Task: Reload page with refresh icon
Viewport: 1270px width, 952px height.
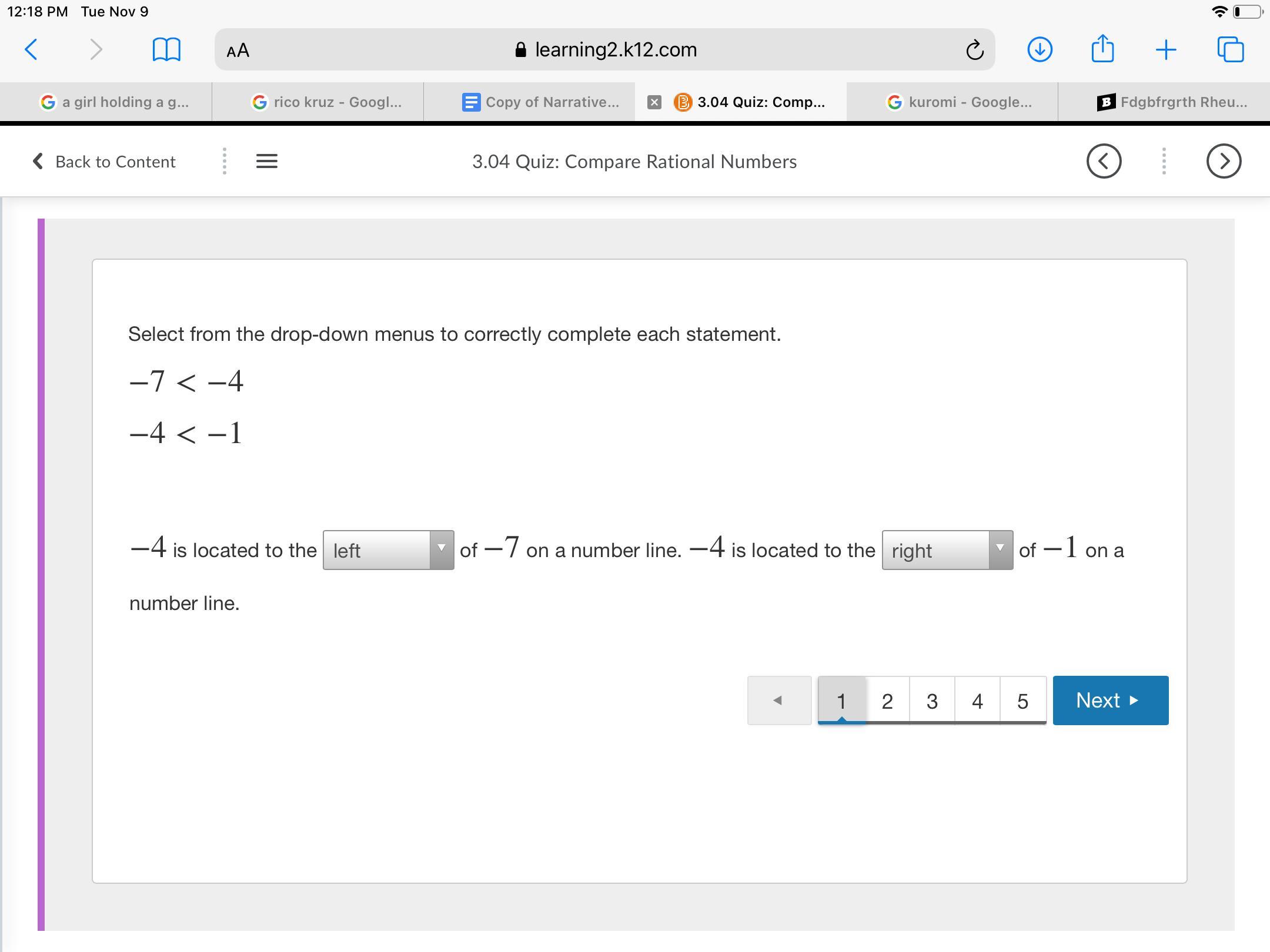Action: point(974,50)
